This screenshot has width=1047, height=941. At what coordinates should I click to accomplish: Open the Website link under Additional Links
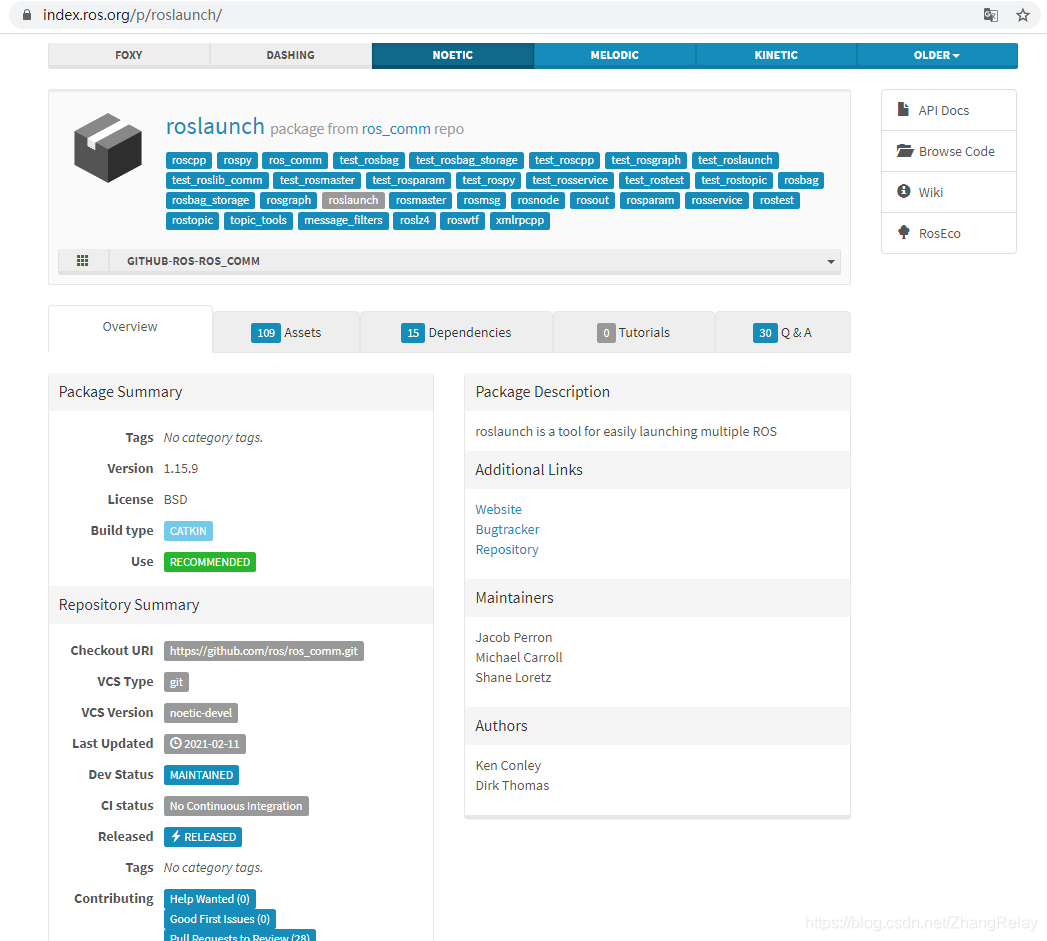(x=498, y=510)
